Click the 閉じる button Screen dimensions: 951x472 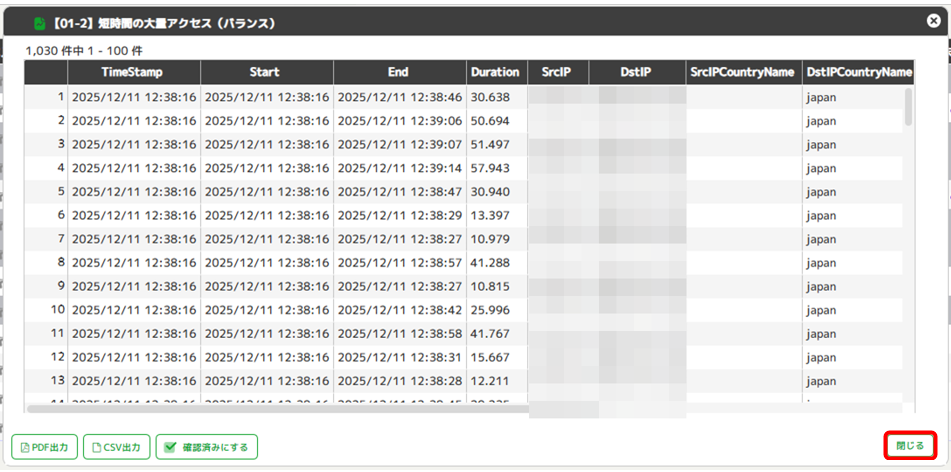910,446
